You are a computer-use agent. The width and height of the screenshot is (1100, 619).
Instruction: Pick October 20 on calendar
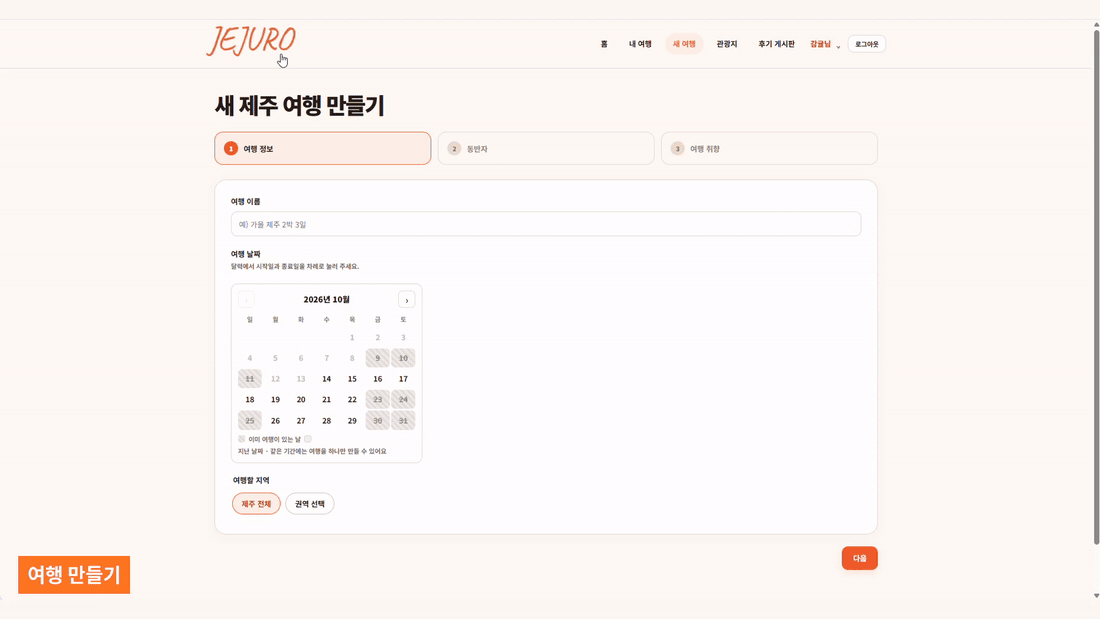tap(301, 399)
